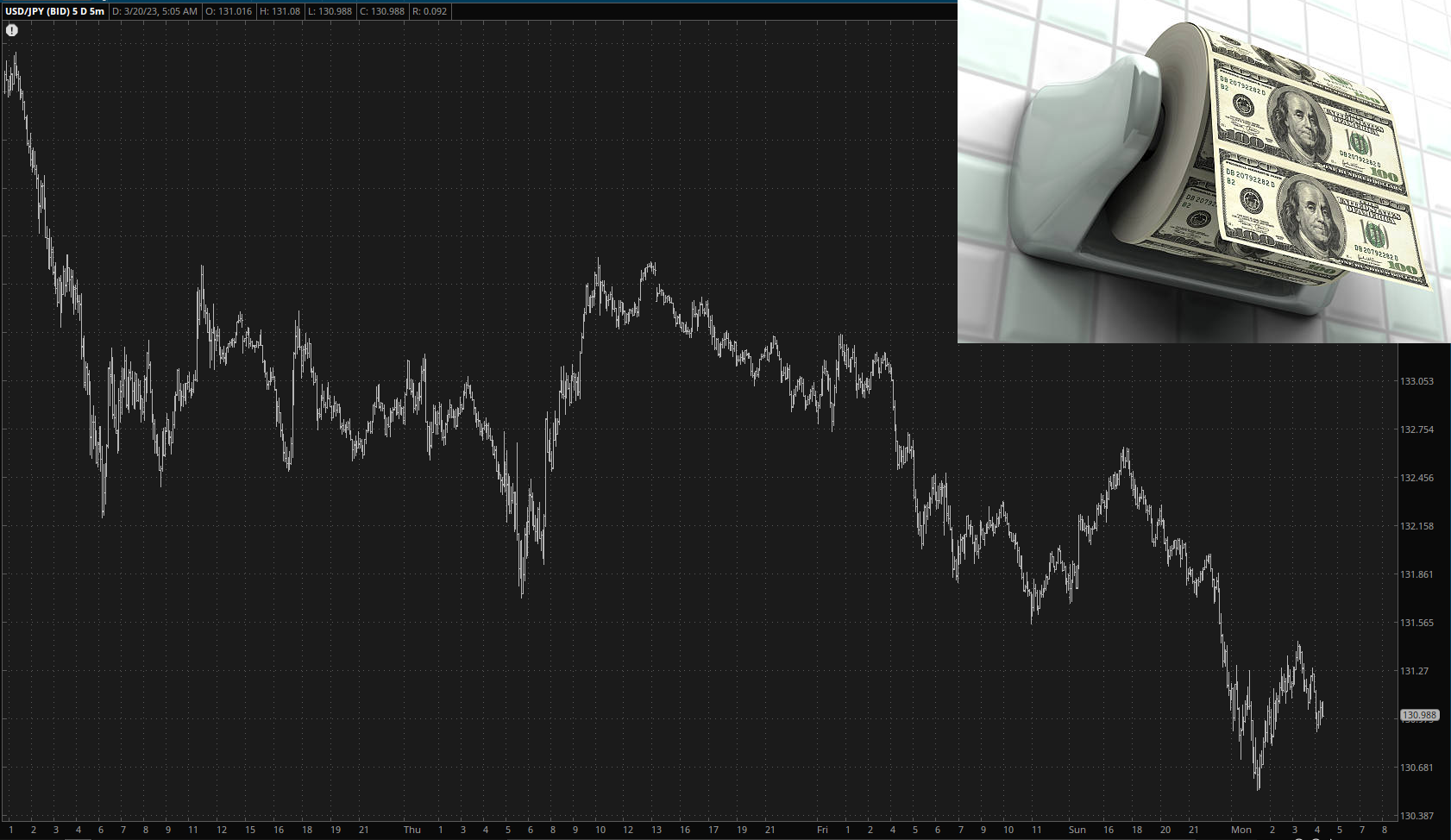Click the 130.681 price axis label

tap(1416, 768)
